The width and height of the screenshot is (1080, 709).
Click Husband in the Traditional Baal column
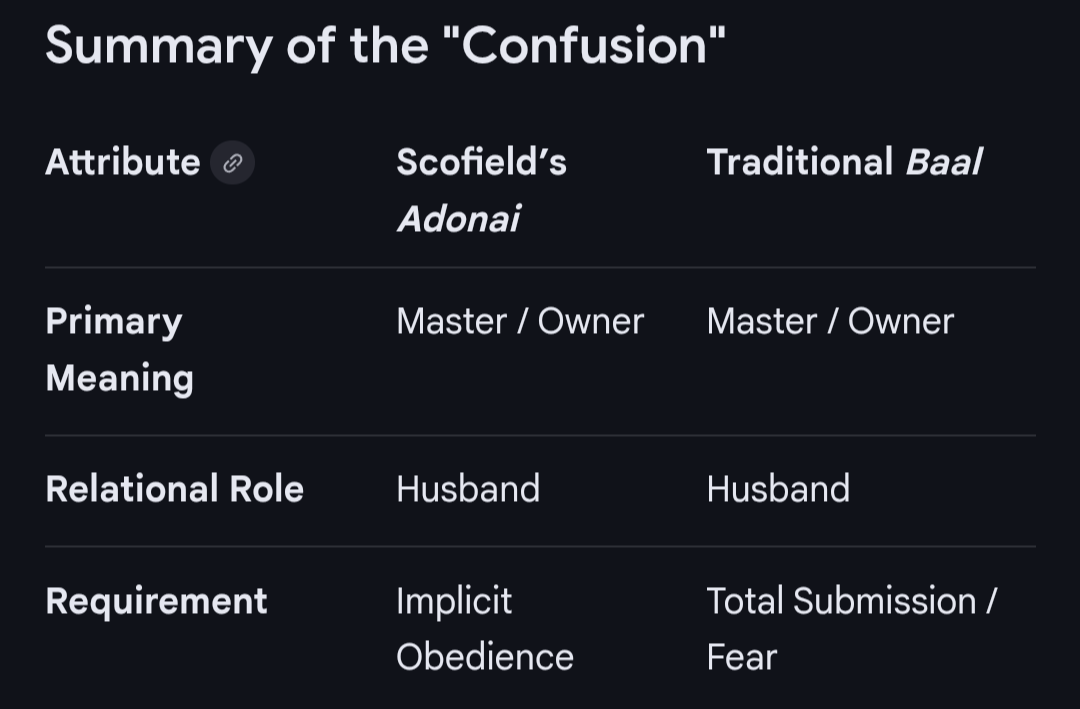(x=778, y=489)
